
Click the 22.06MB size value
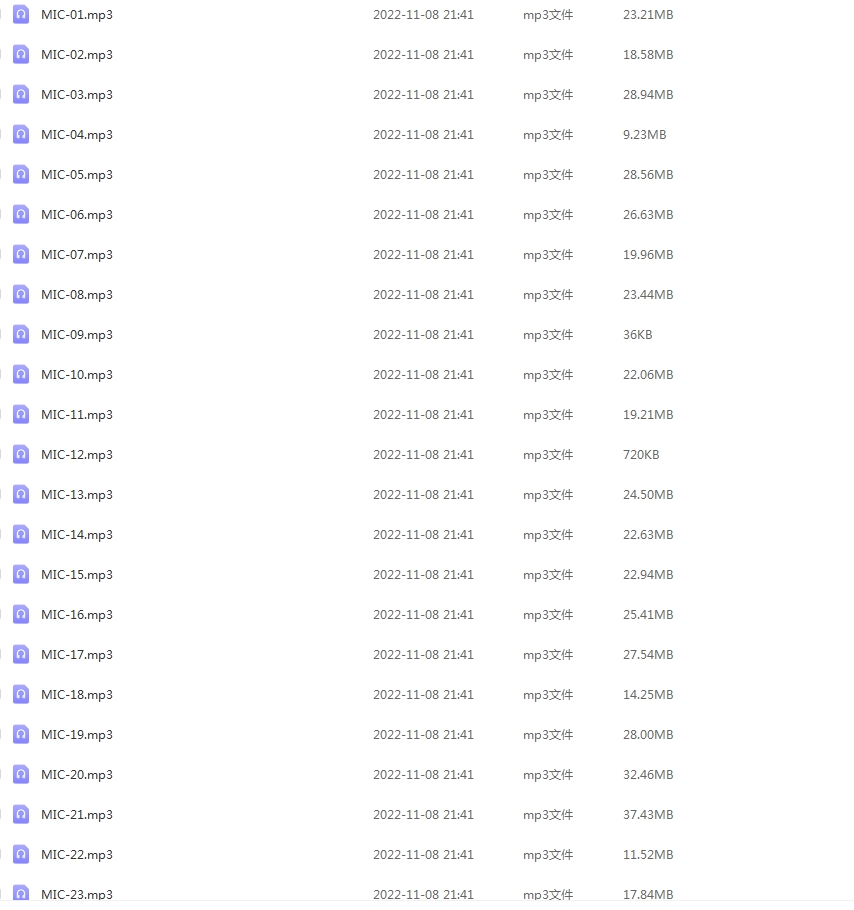648,375
